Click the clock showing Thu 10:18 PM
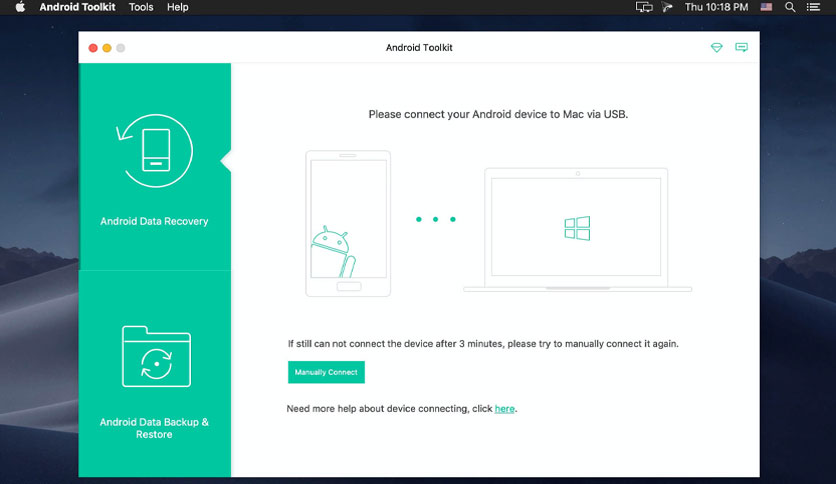The width and height of the screenshot is (836, 484). (x=716, y=7)
